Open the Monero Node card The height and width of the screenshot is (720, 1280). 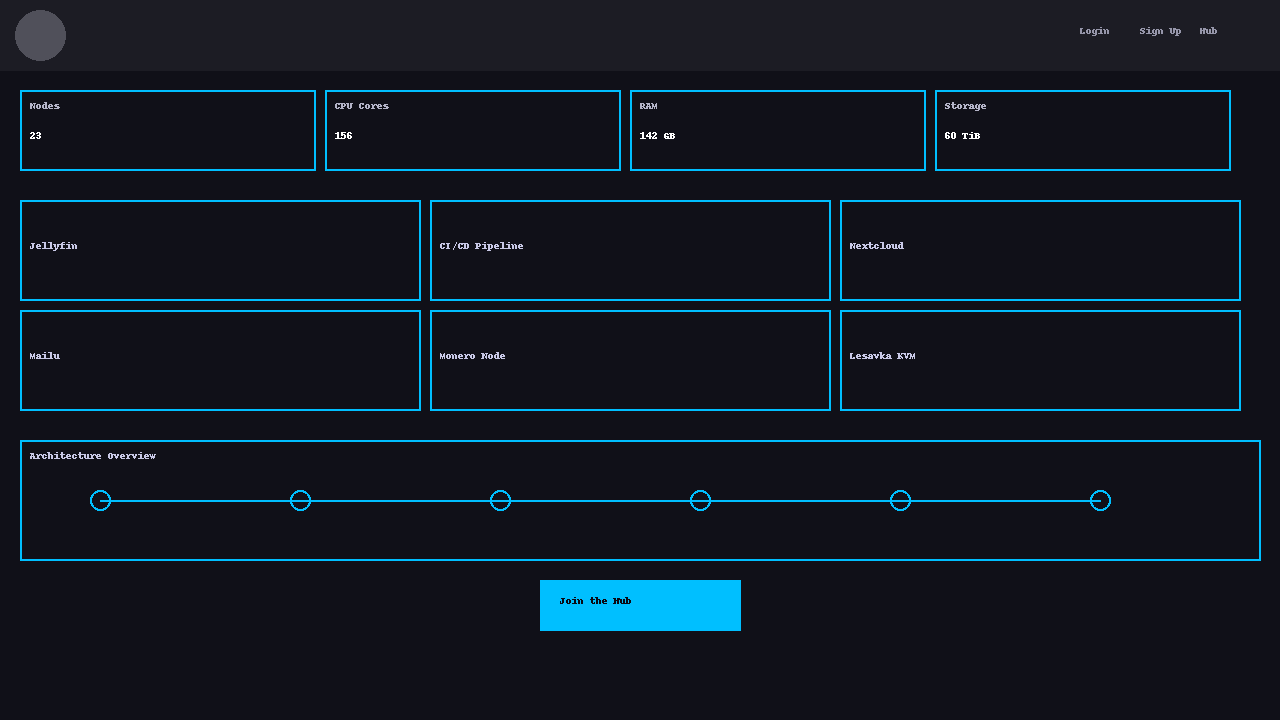coord(630,360)
